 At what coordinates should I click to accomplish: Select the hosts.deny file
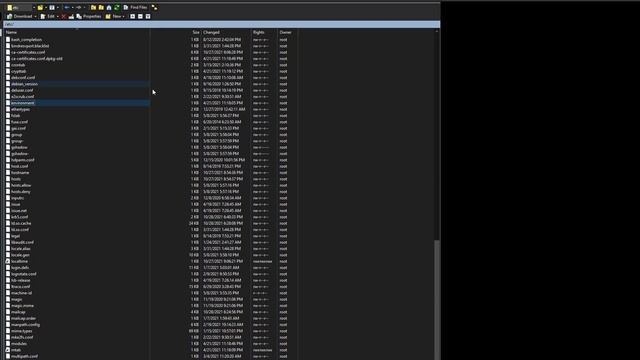click(x=20, y=191)
